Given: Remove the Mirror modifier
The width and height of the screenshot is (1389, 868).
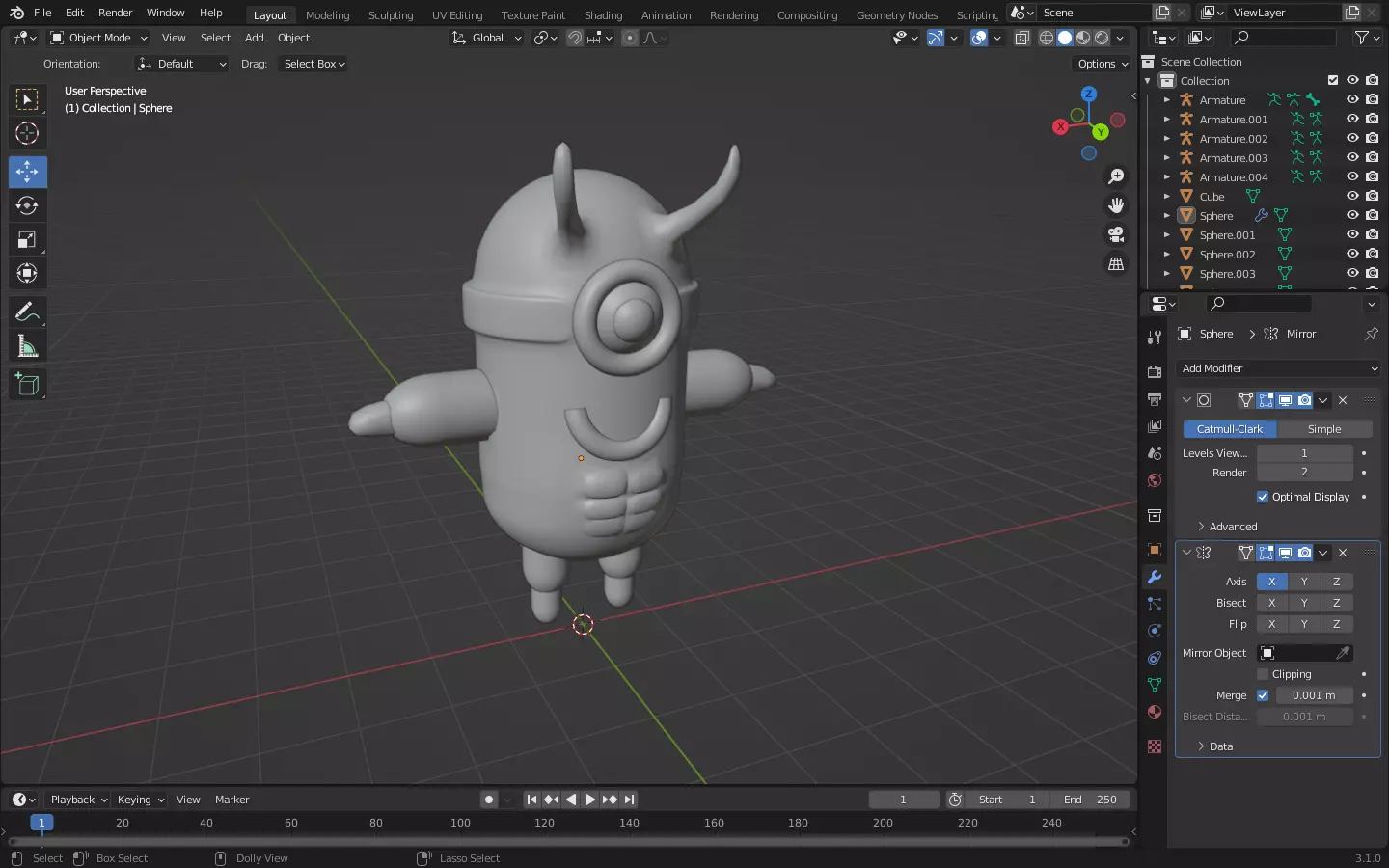Looking at the screenshot, I should (x=1343, y=553).
